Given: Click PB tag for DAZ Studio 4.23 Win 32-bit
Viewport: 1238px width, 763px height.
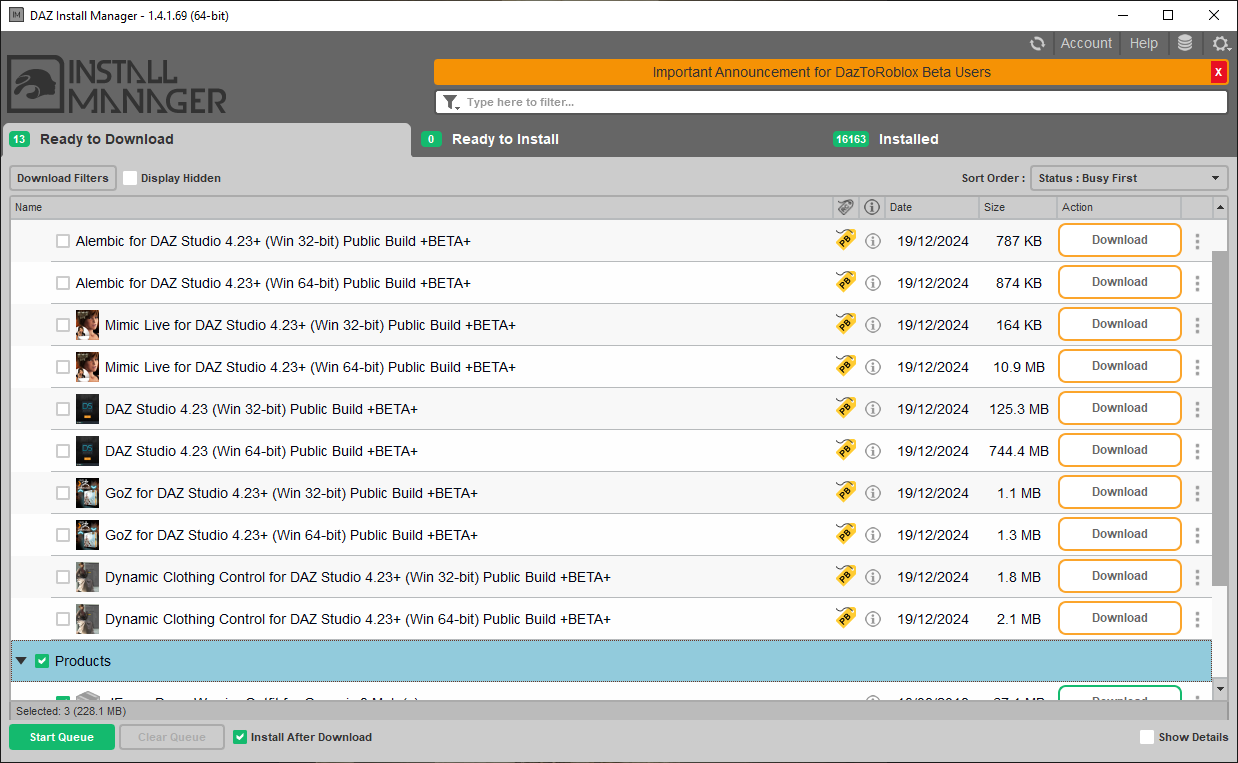Looking at the screenshot, I should click(x=846, y=408).
